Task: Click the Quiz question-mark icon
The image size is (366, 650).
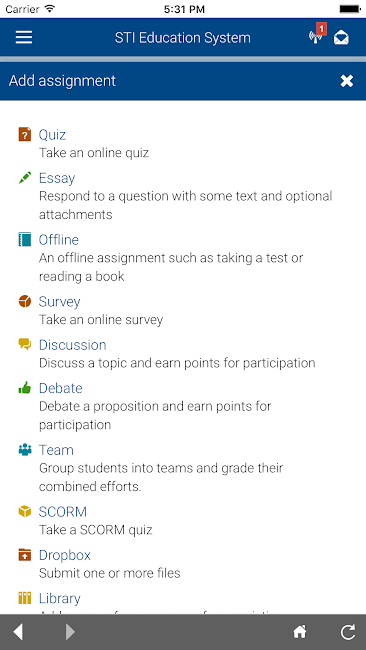Action: (25, 135)
